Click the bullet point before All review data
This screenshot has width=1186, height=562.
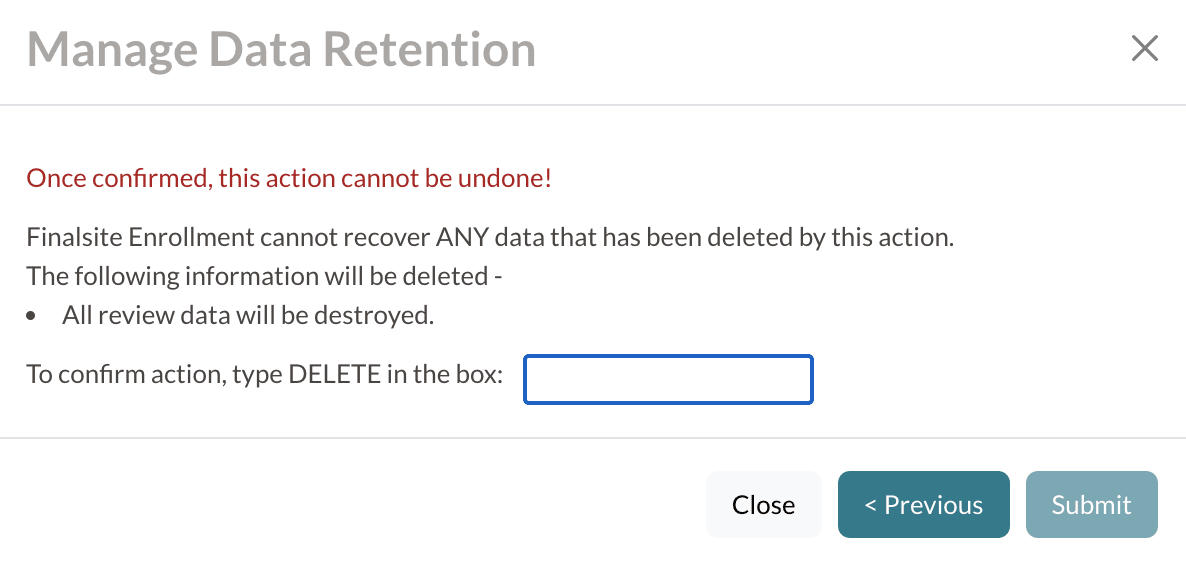tap(34, 316)
